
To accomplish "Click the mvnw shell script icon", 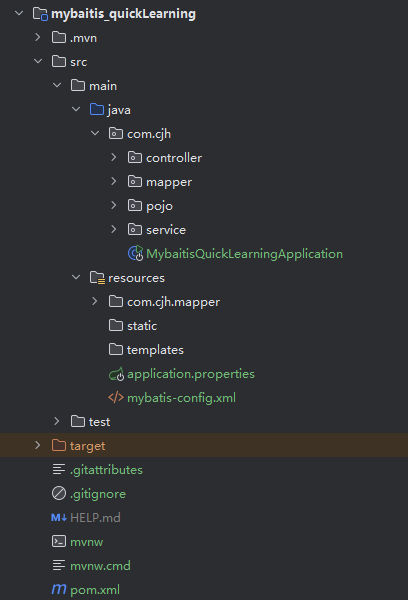I will [59, 541].
